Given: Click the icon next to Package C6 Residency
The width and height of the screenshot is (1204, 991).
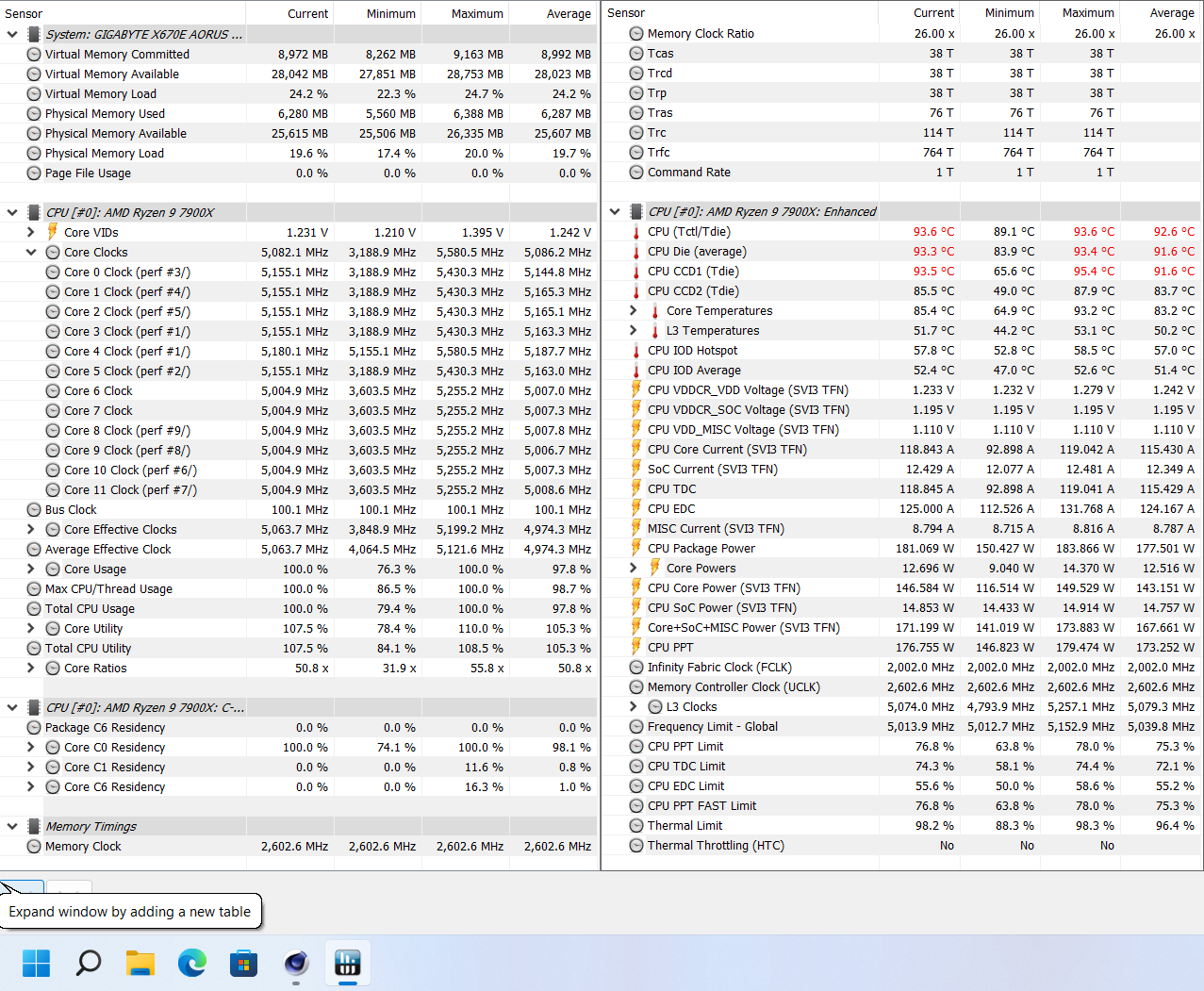Looking at the screenshot, I should pyautogui.click(x=34, y=727).
